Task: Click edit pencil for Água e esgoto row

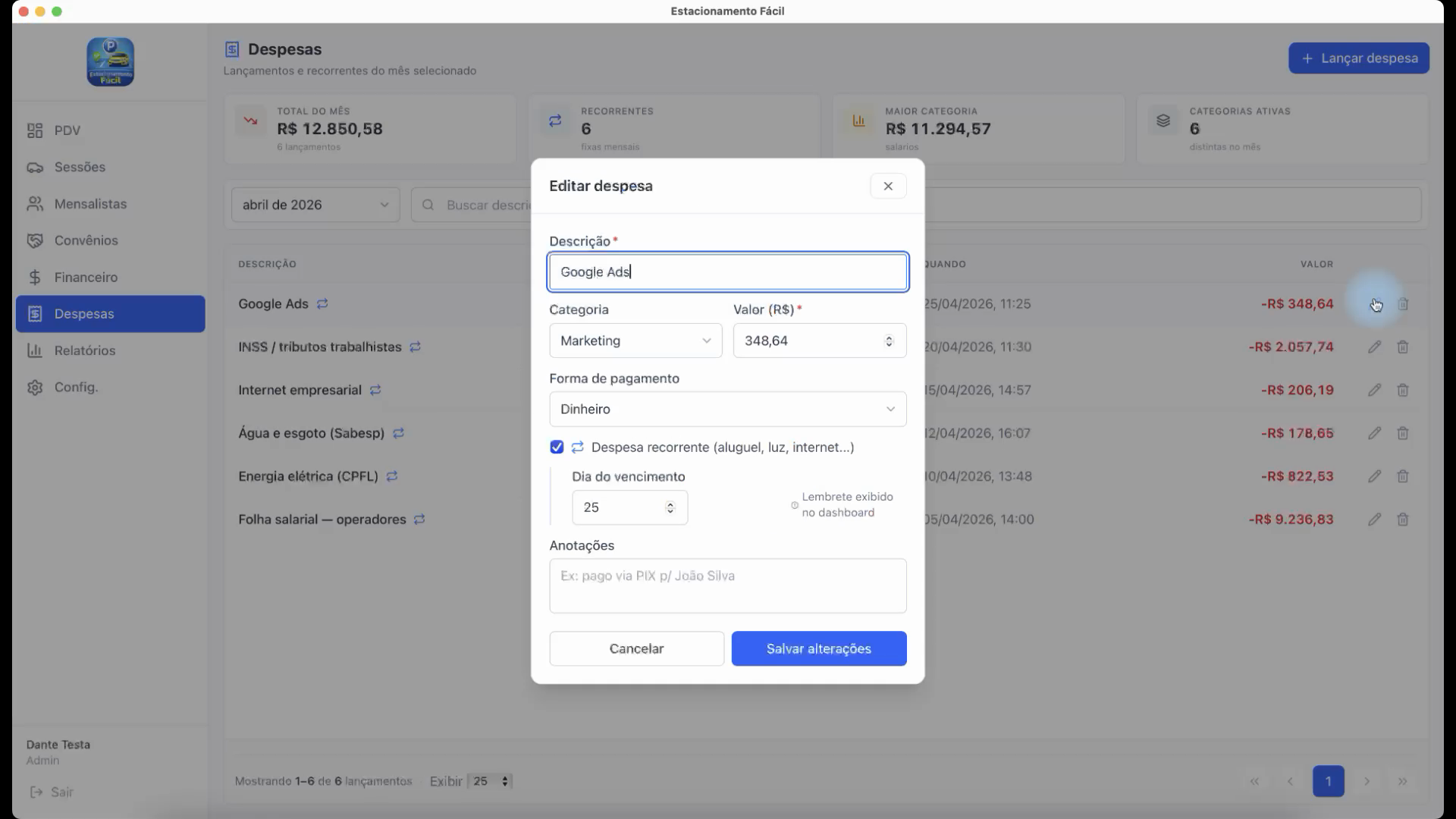Action: pos(1374,433)
